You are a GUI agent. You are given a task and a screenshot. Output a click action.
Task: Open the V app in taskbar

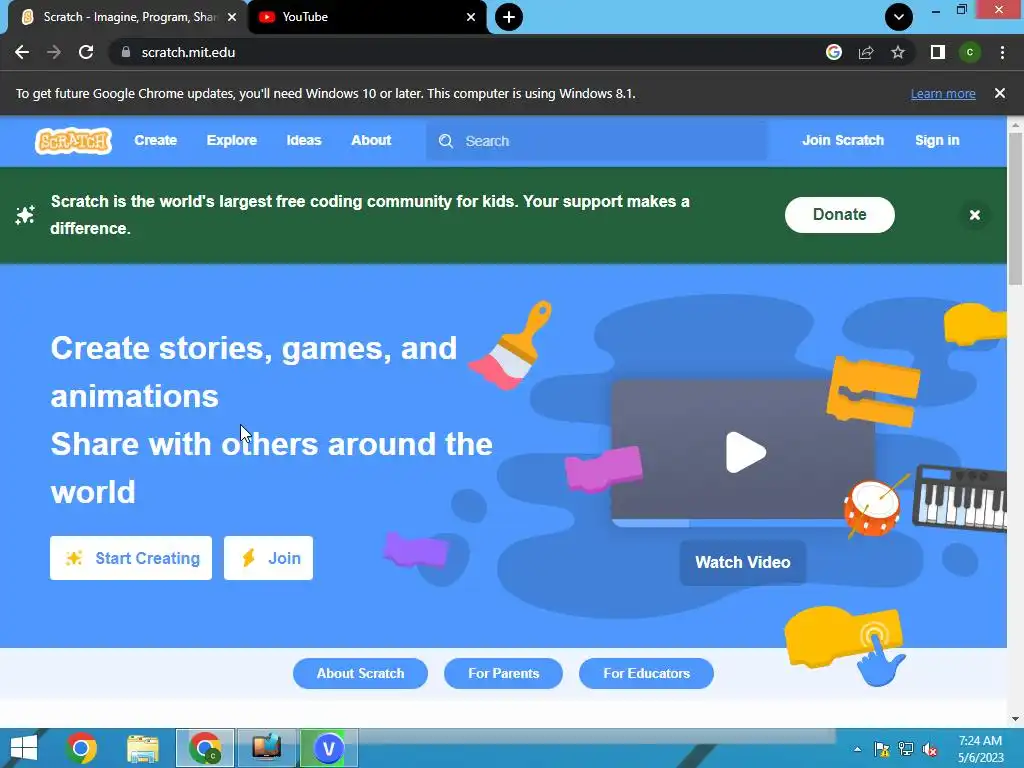coord(328,748)
